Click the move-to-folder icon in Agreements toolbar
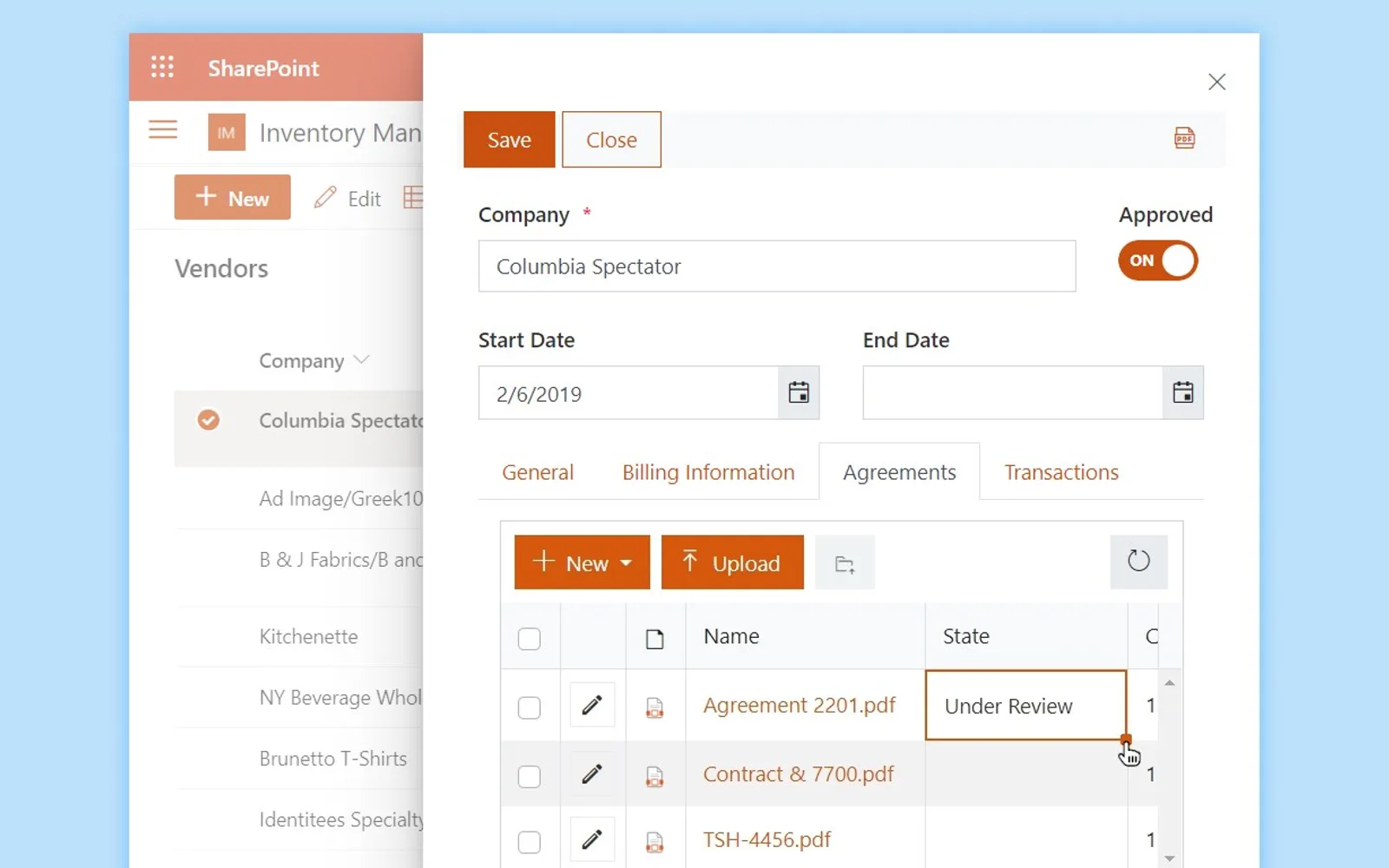 [x=845, y=564]
